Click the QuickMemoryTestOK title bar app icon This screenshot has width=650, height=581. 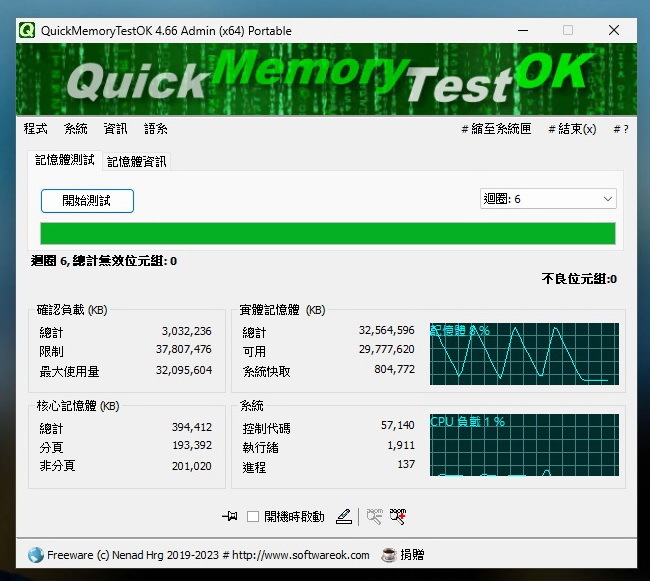(x=27, y=30)
